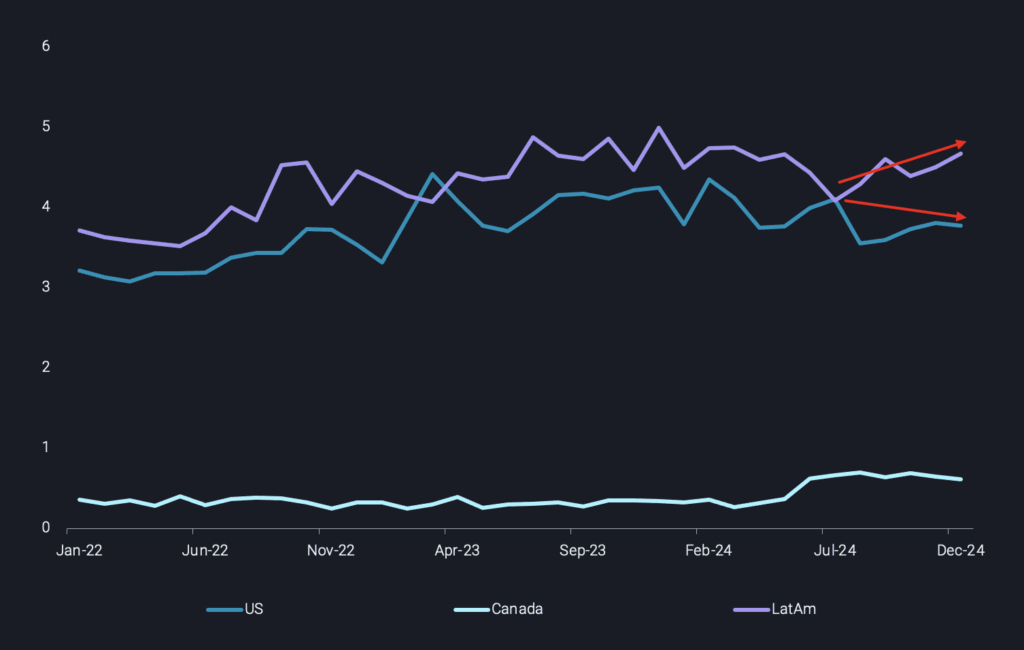Click the y-axis label 1

point(45,447)
